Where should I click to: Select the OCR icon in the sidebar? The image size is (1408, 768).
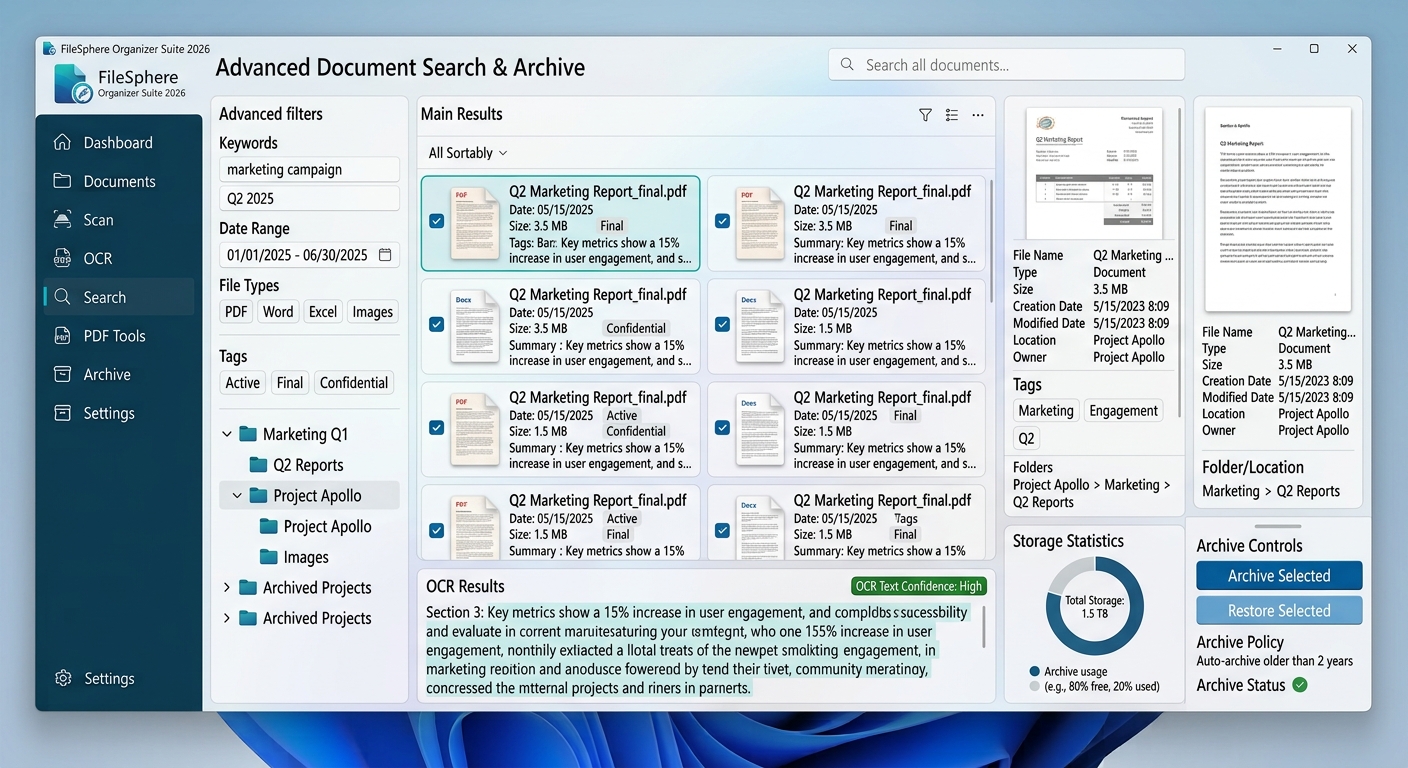point(63,258)
